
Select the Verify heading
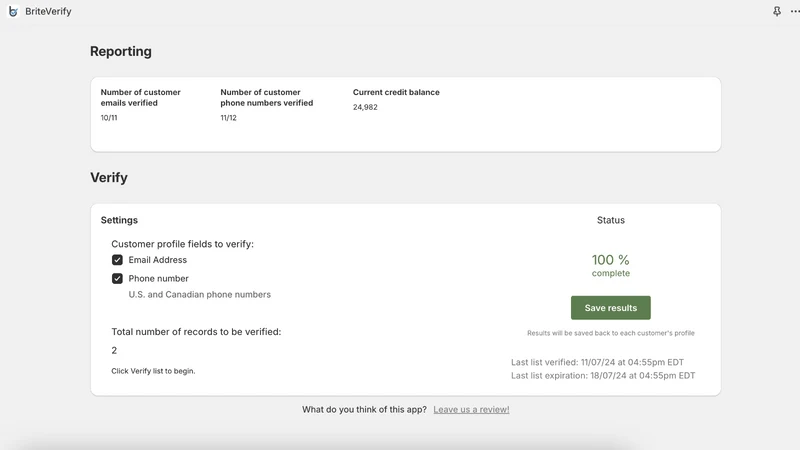[x=109, y=178]
